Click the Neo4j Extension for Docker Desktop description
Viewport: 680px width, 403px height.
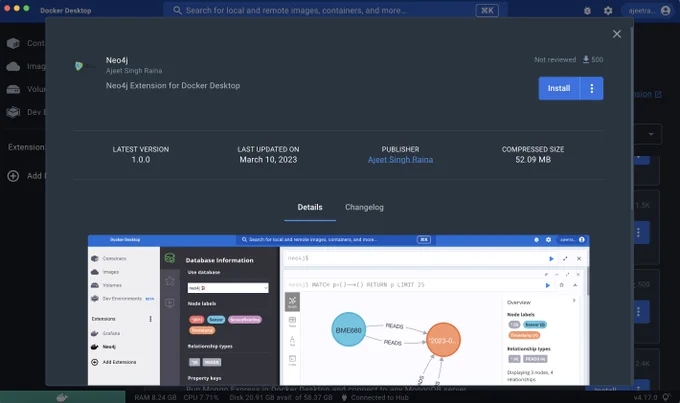click(173, 86)
